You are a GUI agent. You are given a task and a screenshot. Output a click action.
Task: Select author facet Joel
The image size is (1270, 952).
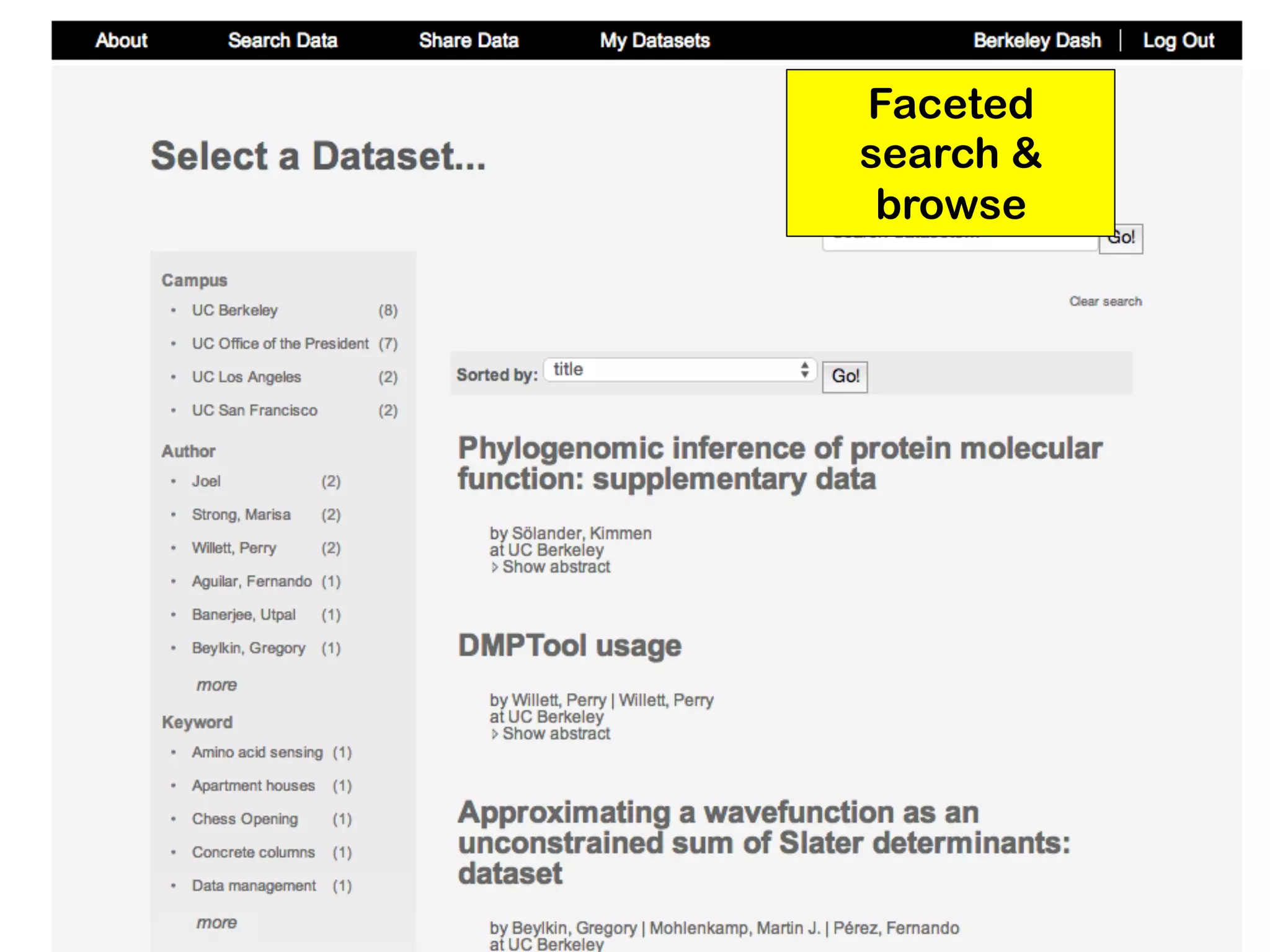206,481
